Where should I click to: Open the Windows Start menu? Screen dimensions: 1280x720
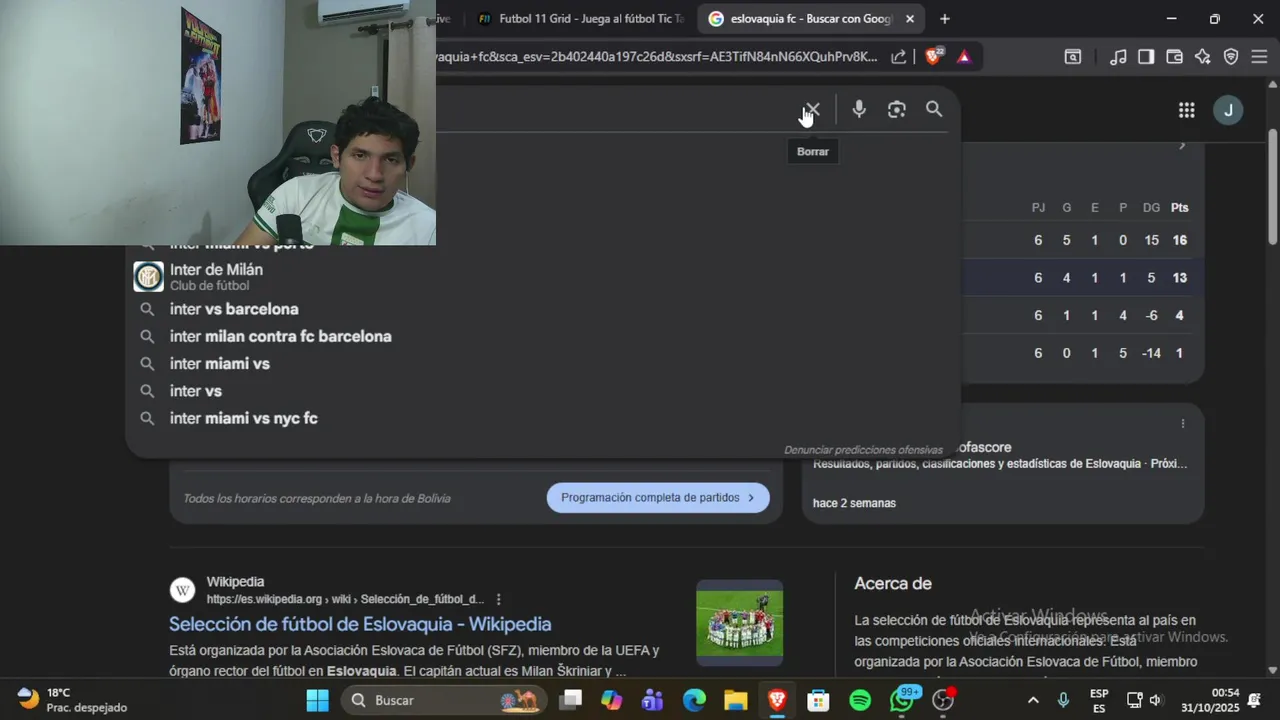tap(317, 700)
